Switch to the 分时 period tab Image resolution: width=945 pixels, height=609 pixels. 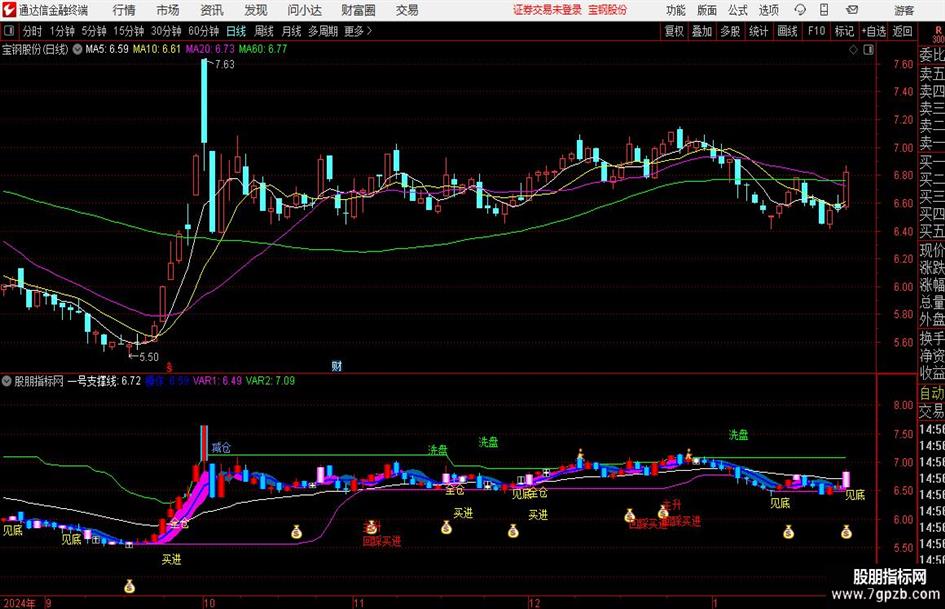point(32,31)
